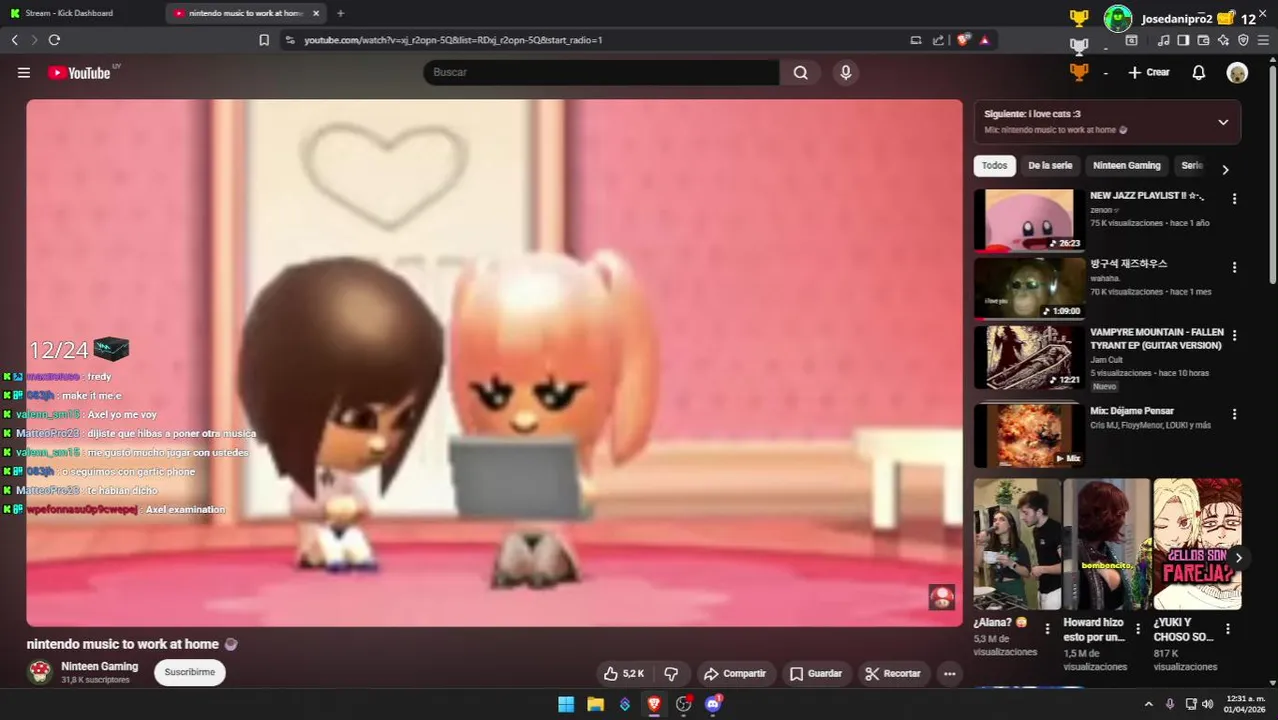1278x720 pixels.
Task: Click the Crear button
Action: (1149, 73)
